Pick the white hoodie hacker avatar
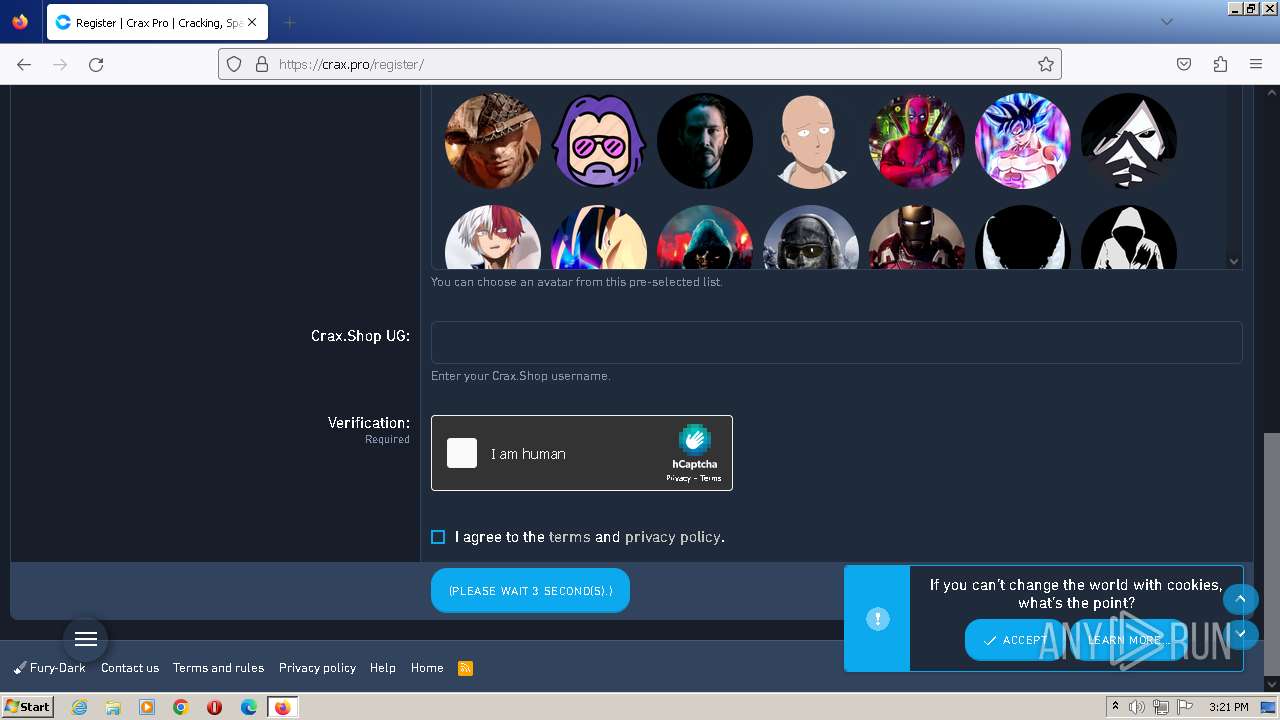Viewport: 1280px width, 720px height. click(1129, 238)
